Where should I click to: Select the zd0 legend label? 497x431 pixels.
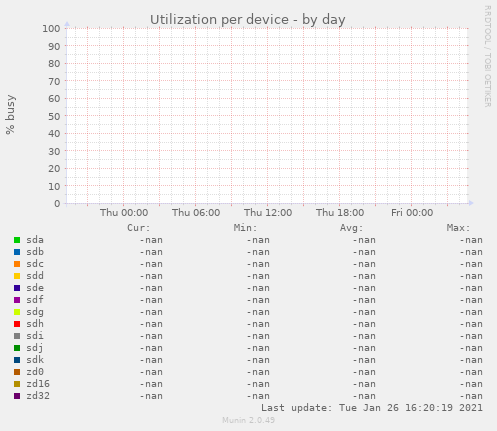tap(35, 372)
